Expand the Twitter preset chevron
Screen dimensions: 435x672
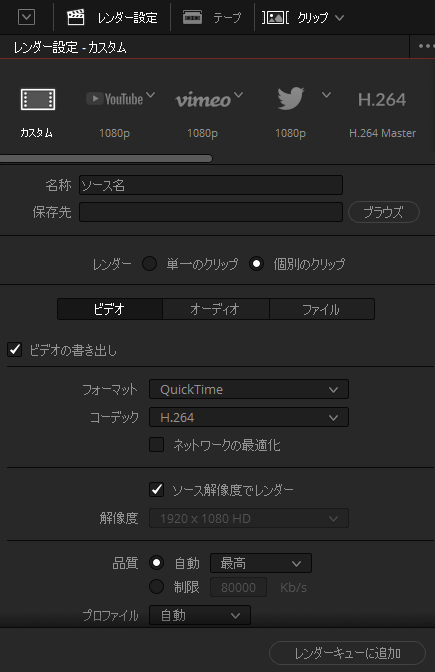click(326, 95)
